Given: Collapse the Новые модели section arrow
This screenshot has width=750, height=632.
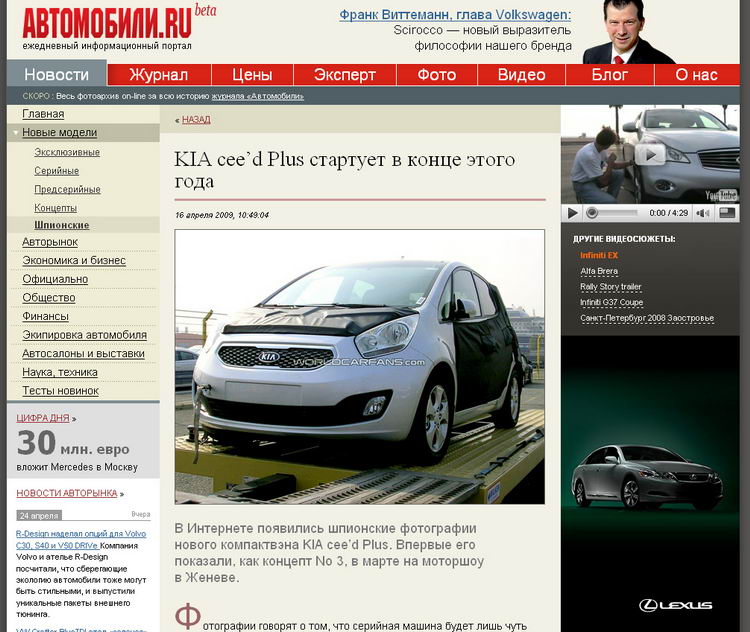Looking at the screenshot, I should coord(15,133).
